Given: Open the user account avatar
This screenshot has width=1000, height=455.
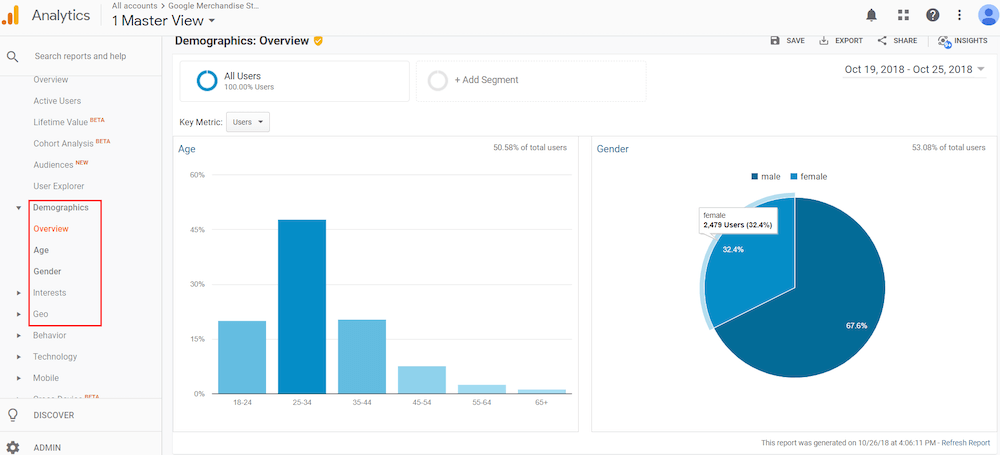Looking at the screenshot, I should click(987, 15).
